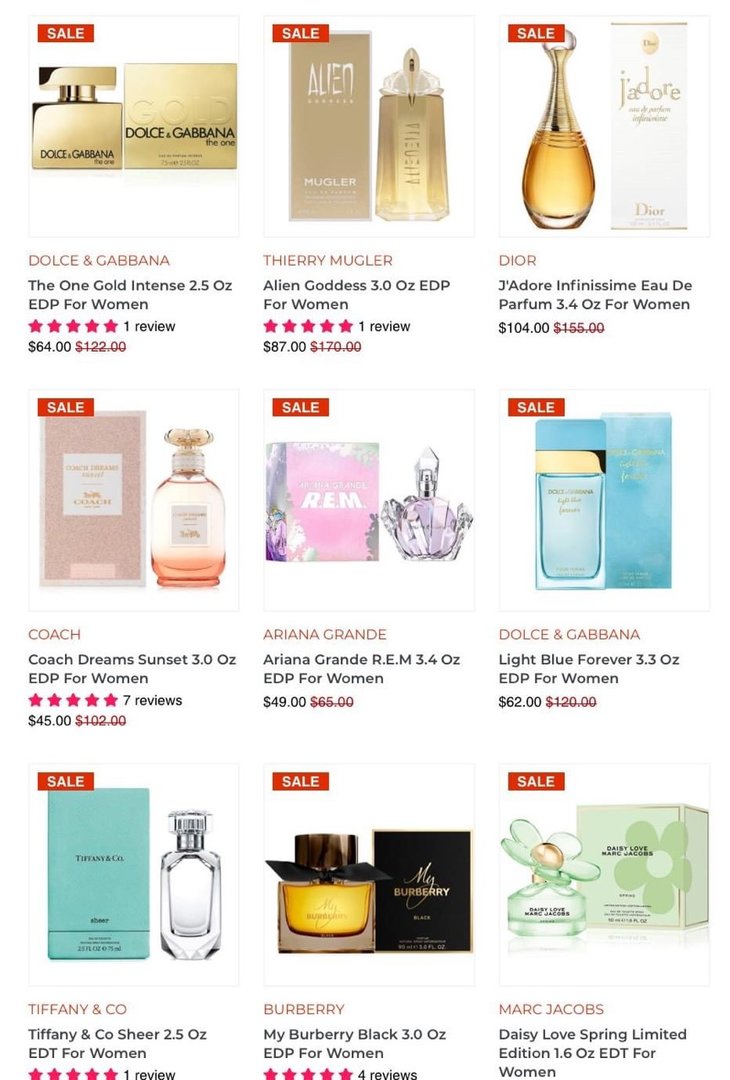Open the Light Blue Forever product image
Screen dimensions: 730x1080
pyautogui.click(x=604, y=500)
